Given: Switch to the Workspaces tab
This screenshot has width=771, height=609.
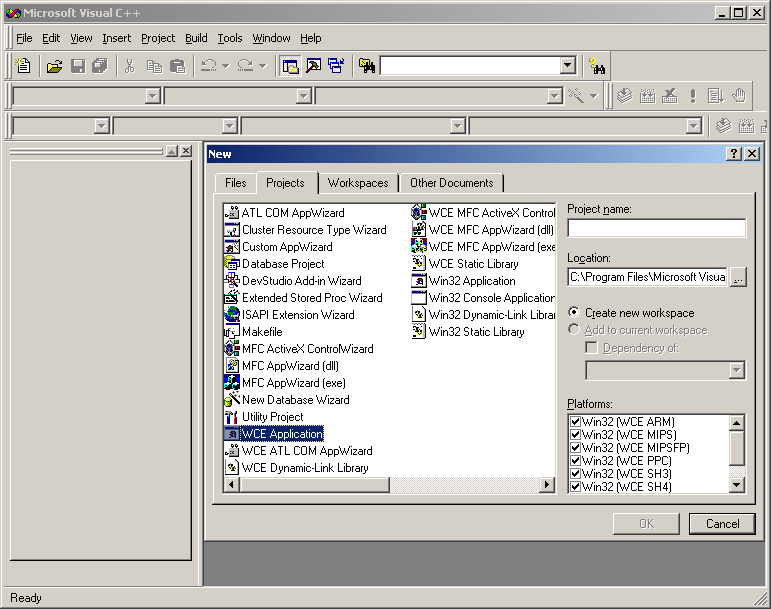Looking at the screenshot, I should point(358,183).
